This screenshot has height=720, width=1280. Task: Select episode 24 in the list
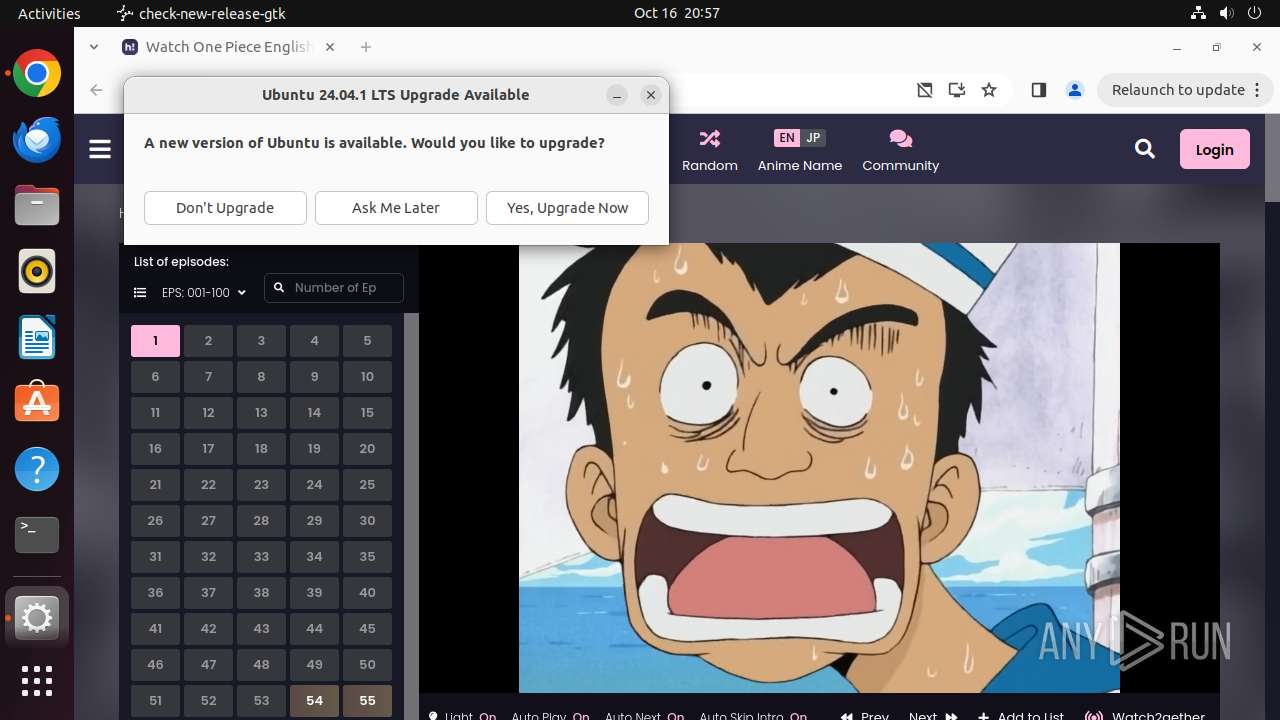(314, 485)
